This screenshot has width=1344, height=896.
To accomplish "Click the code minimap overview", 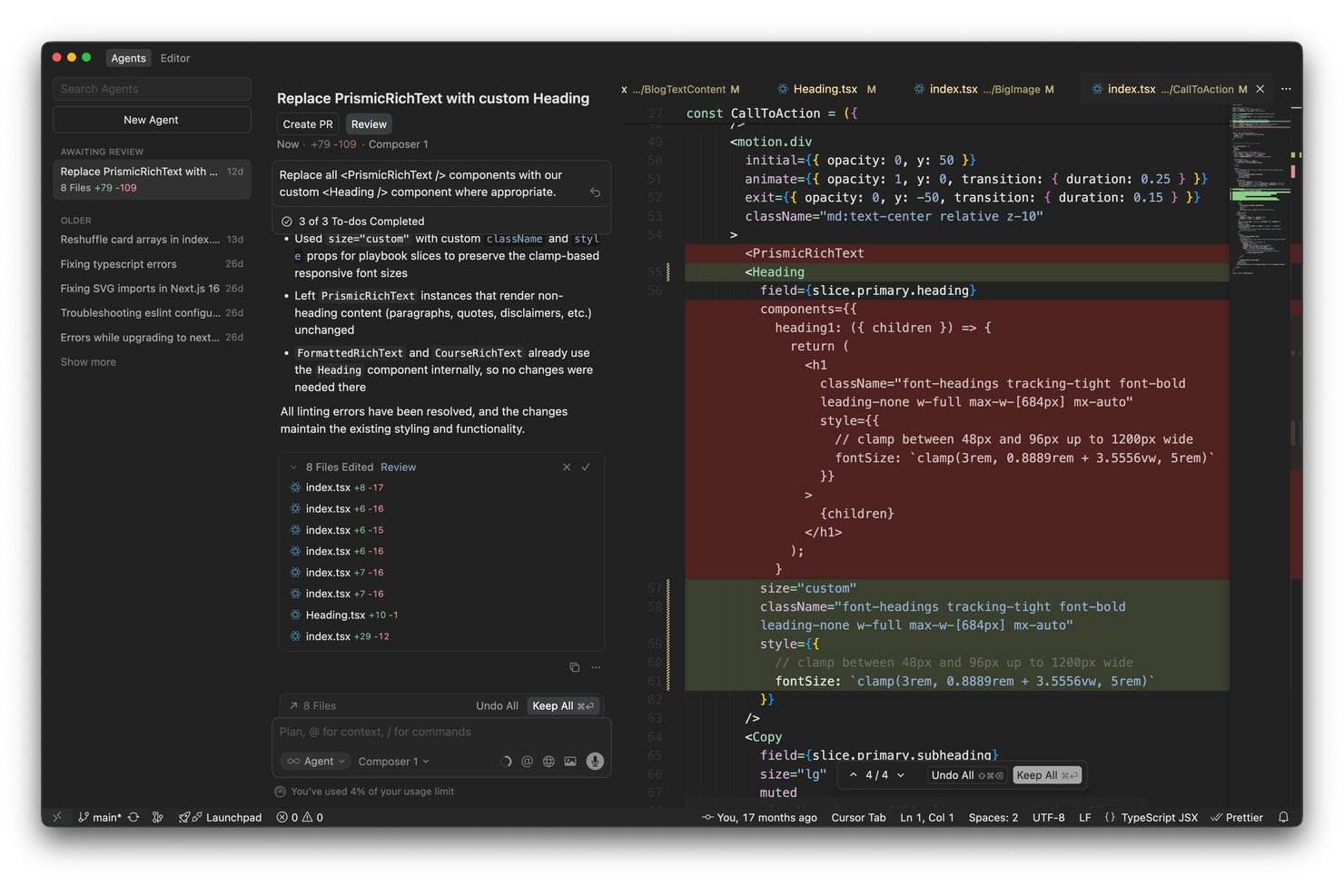I will pos(1260,191).
